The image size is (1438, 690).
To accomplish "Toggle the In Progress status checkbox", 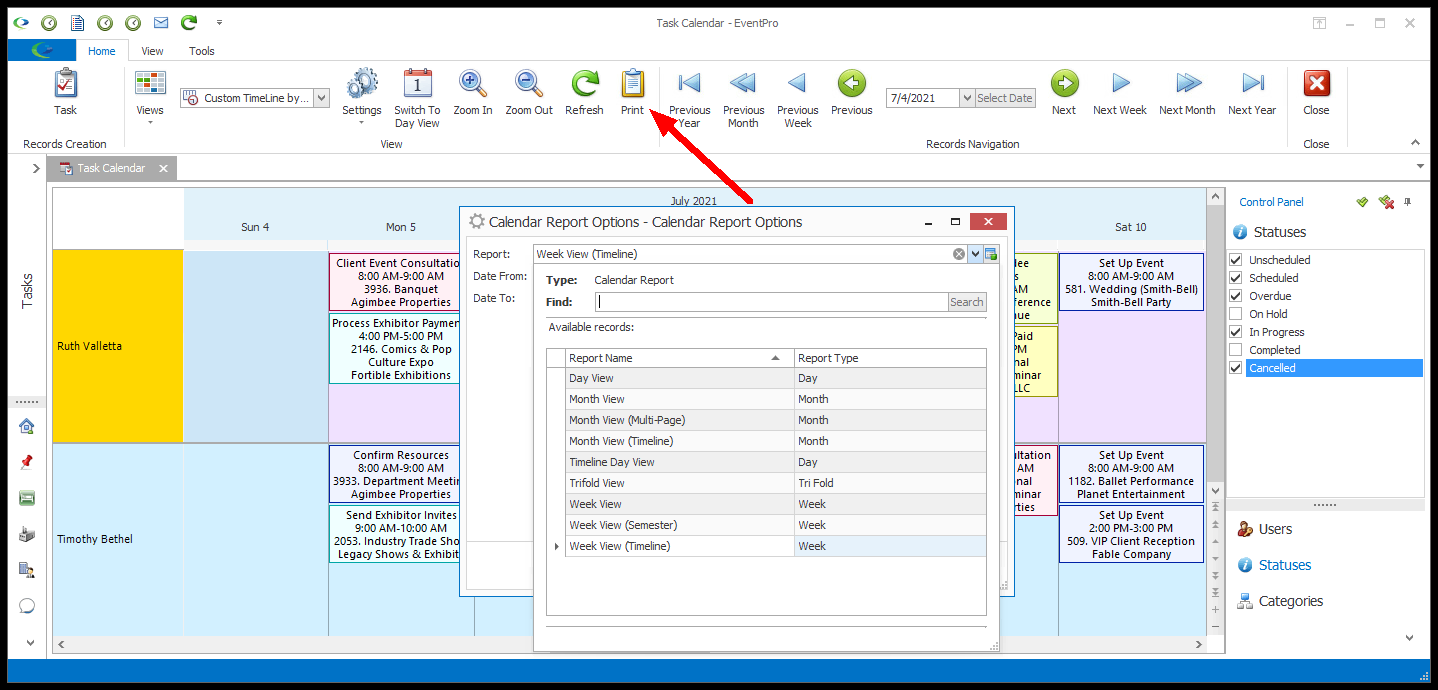I will pyautogui.click(x=1236, y=332).
